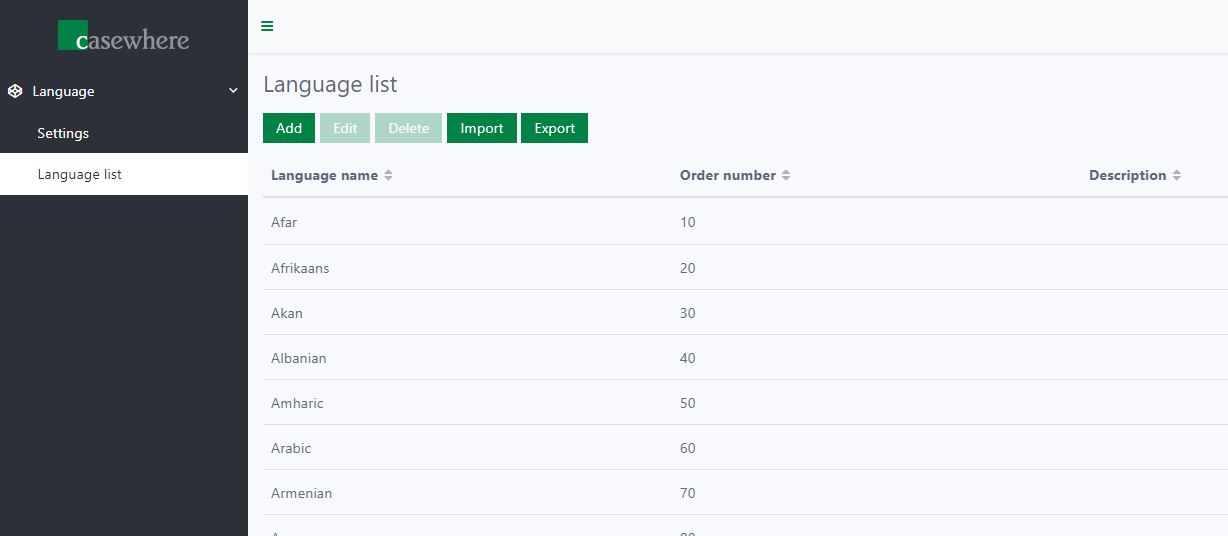Click the Edit button
1228x536 pixels.
[x=345, y=128]
